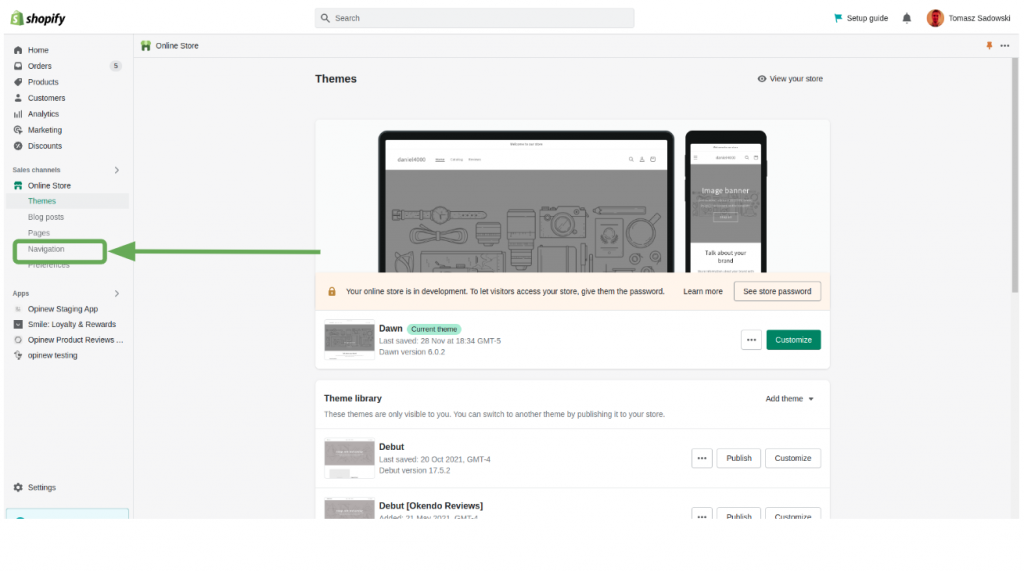
Task: Go to Themes in the sidebar
Action: click(x=42, y=201)
